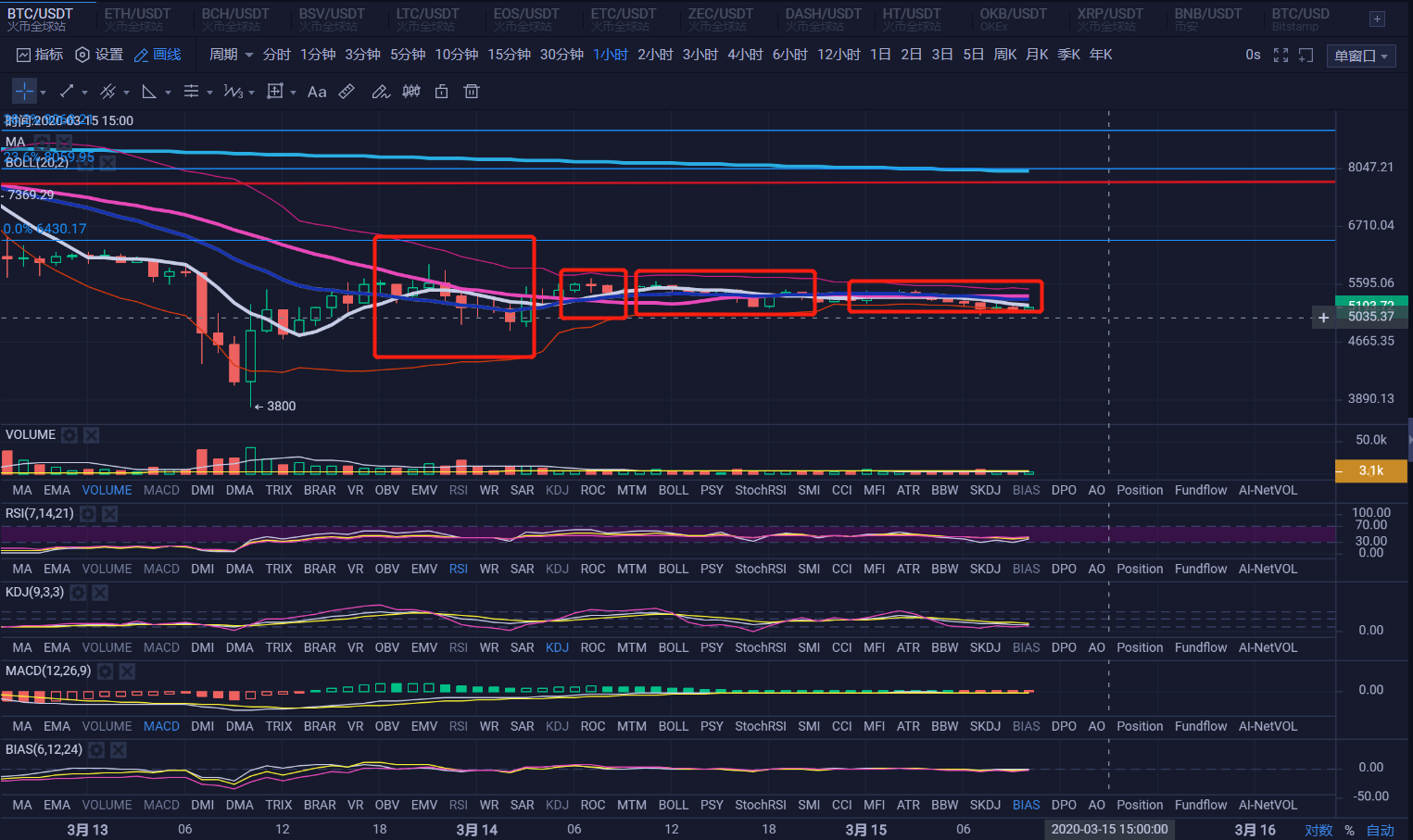Open settings gear for VOLUME panel
This screenshot has width=1413, height=840.
tap(69, 434)
